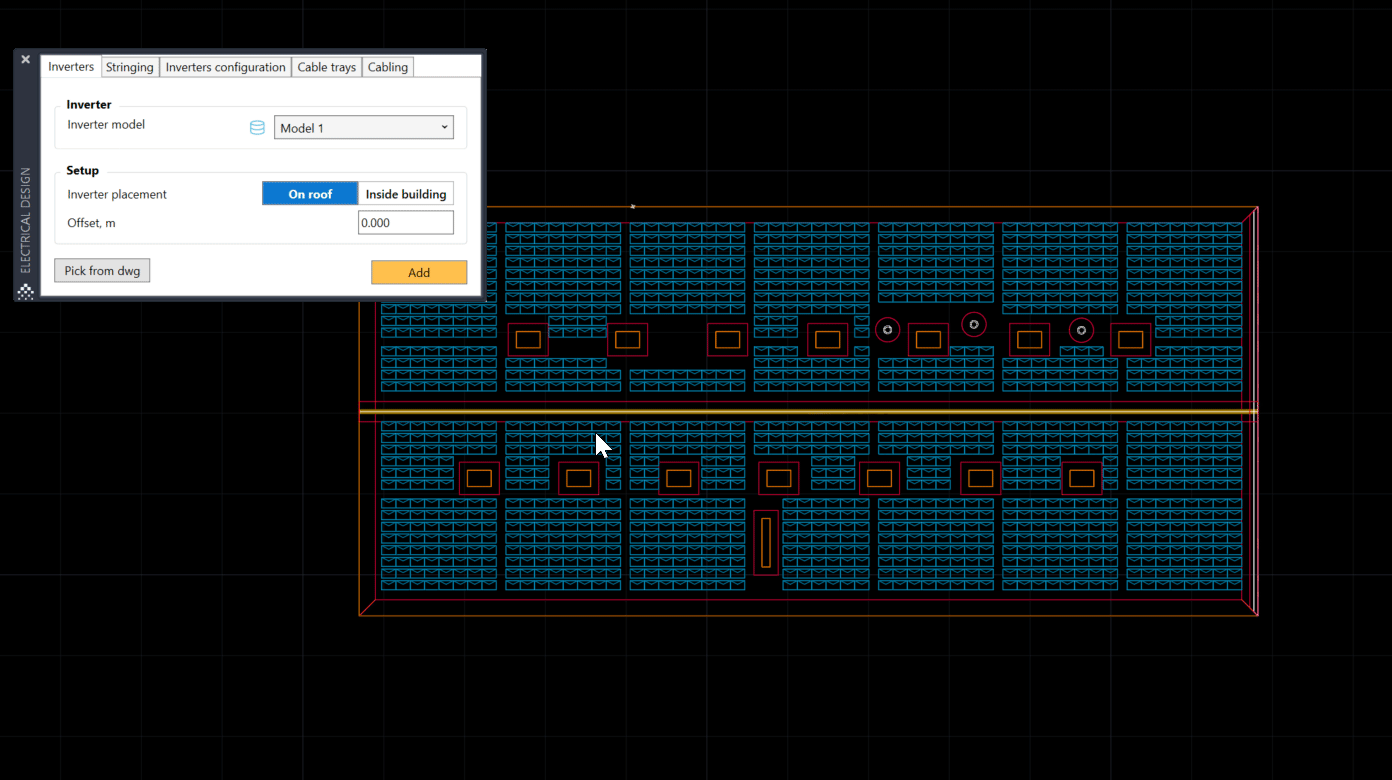Select the middle circular vent symbol
The image size is (1392, 780).
click(x=973, y=324)
